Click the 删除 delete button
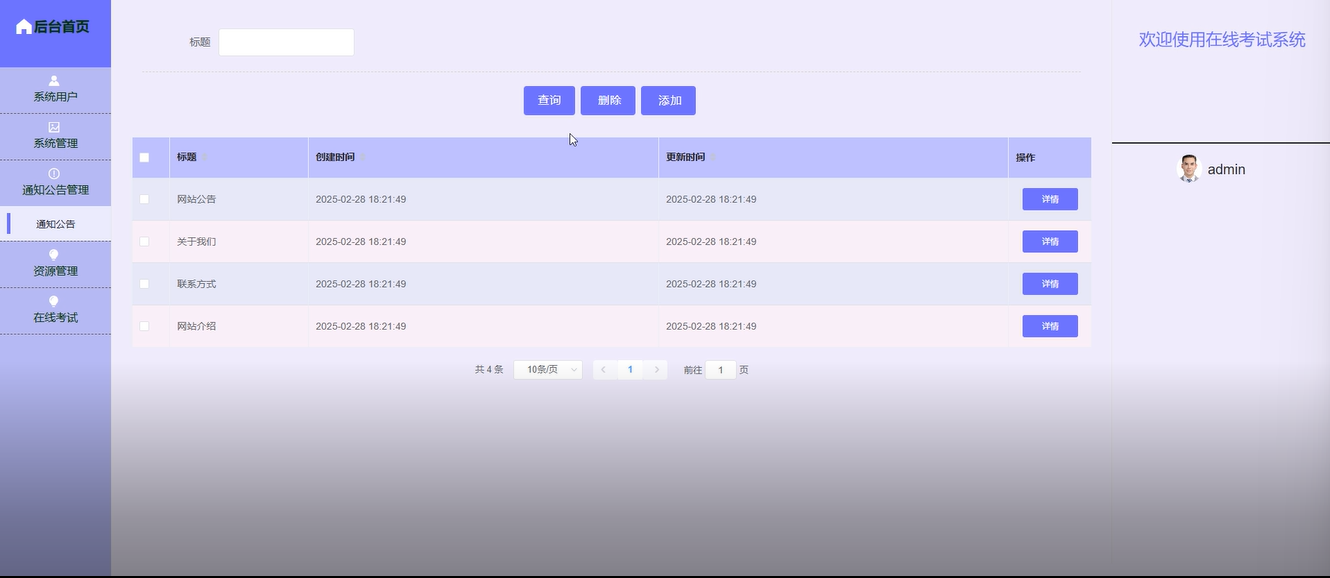1330x578 pixels. [608, 100]
